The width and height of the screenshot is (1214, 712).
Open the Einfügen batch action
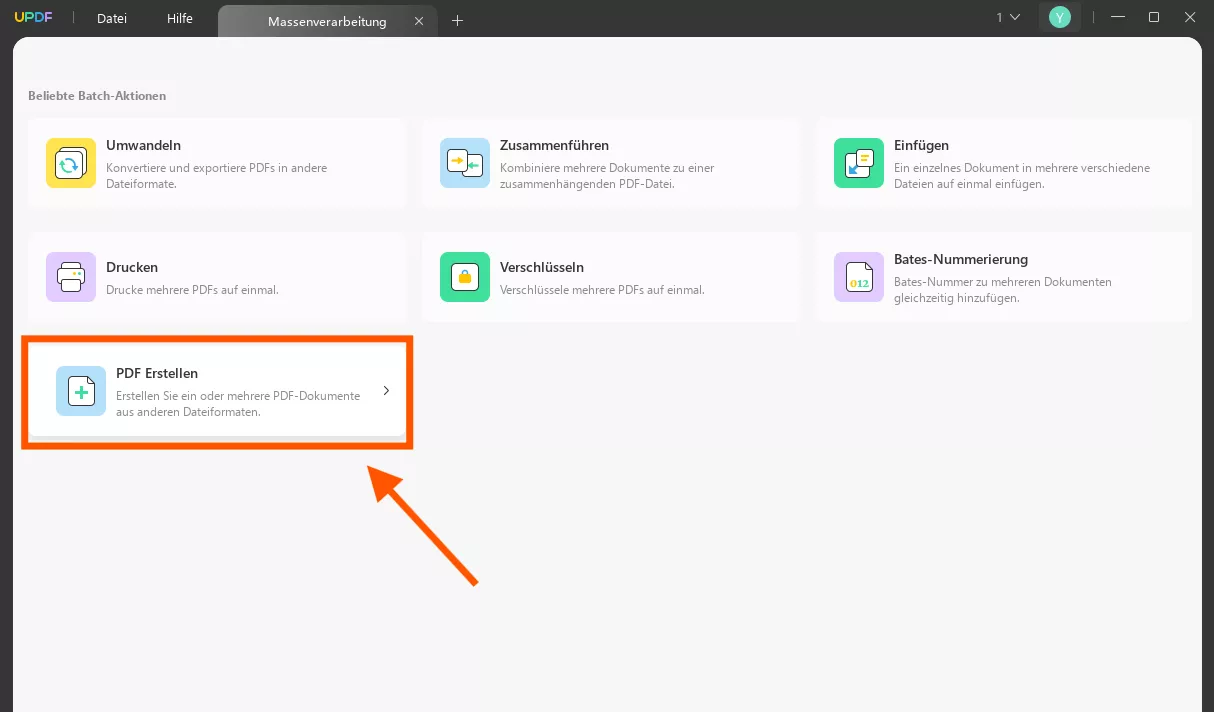point(1005,163)
